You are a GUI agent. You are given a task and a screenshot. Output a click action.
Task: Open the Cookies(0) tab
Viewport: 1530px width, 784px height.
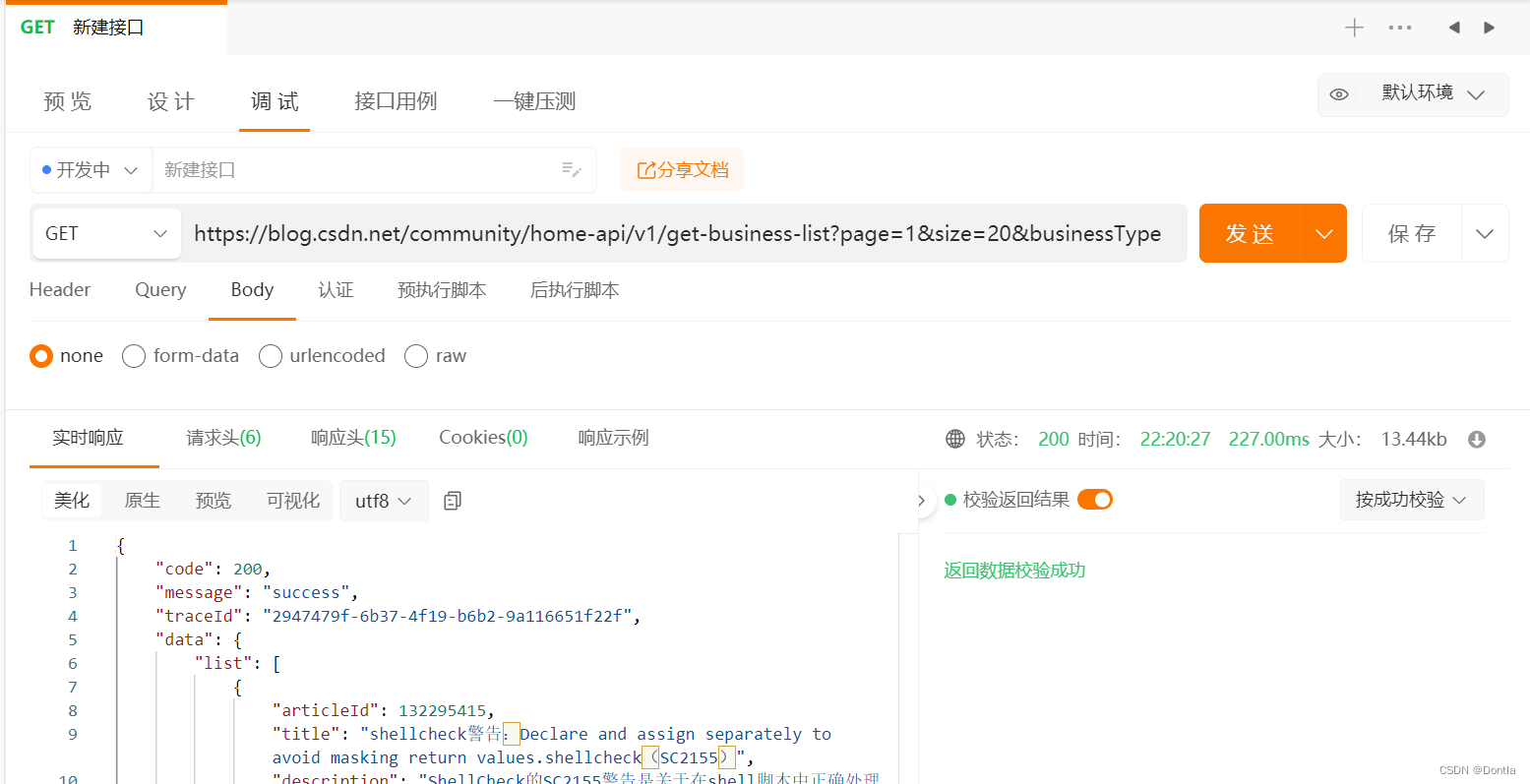[483, 438]
